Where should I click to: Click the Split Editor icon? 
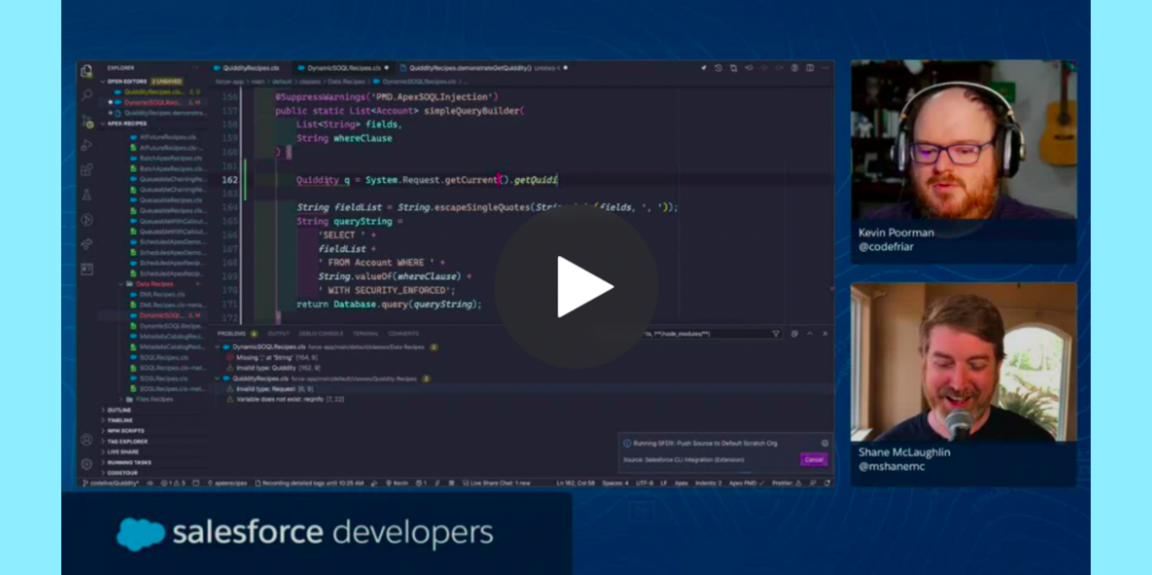[x=810, y=68]
